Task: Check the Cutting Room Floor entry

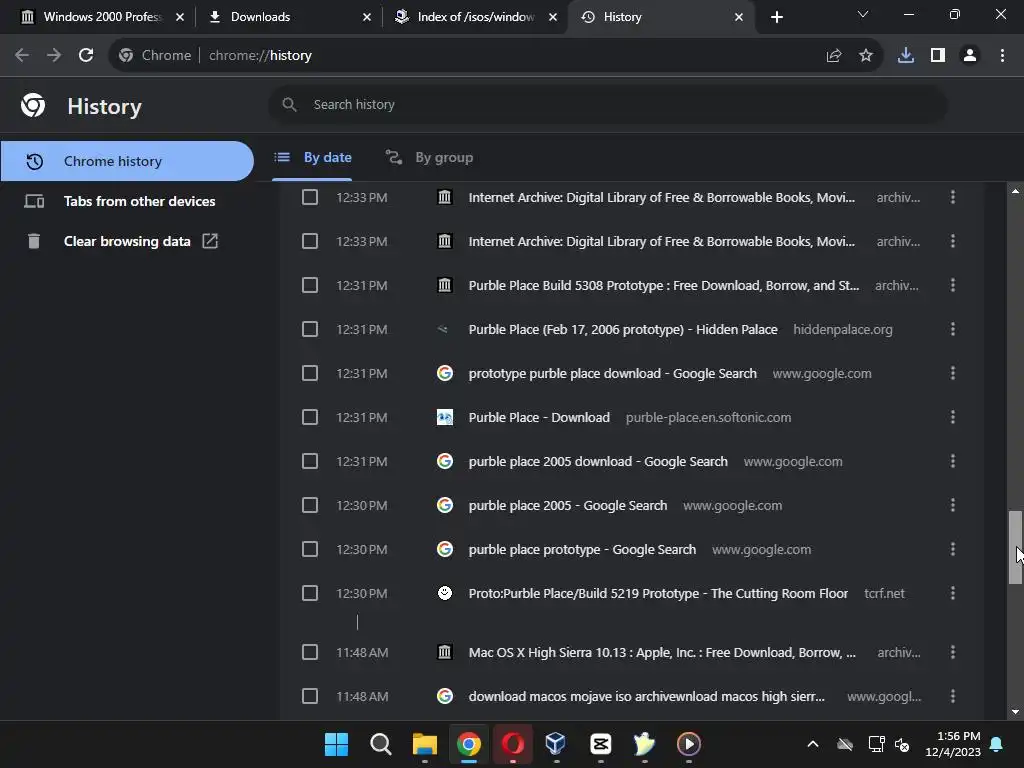Action: pyautogui.click(x=310, y=593)
